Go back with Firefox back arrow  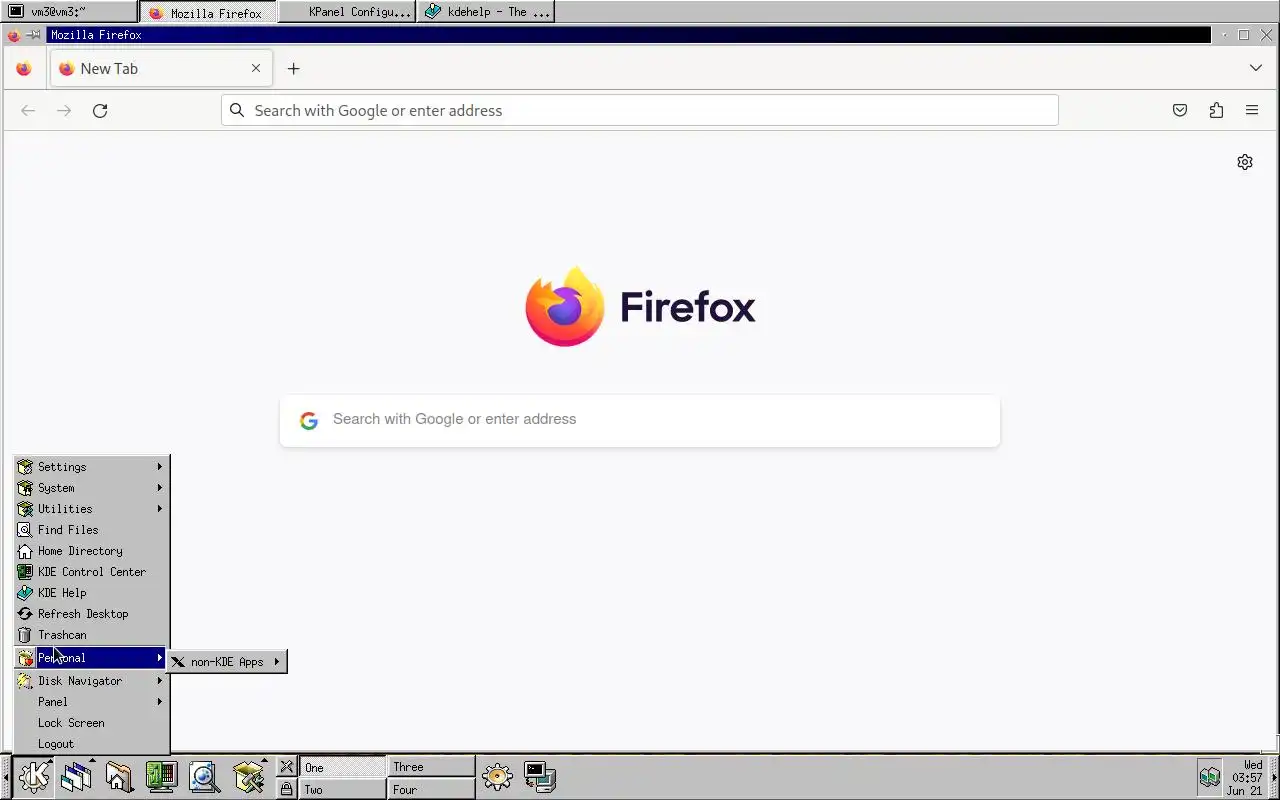coord(28,111)
